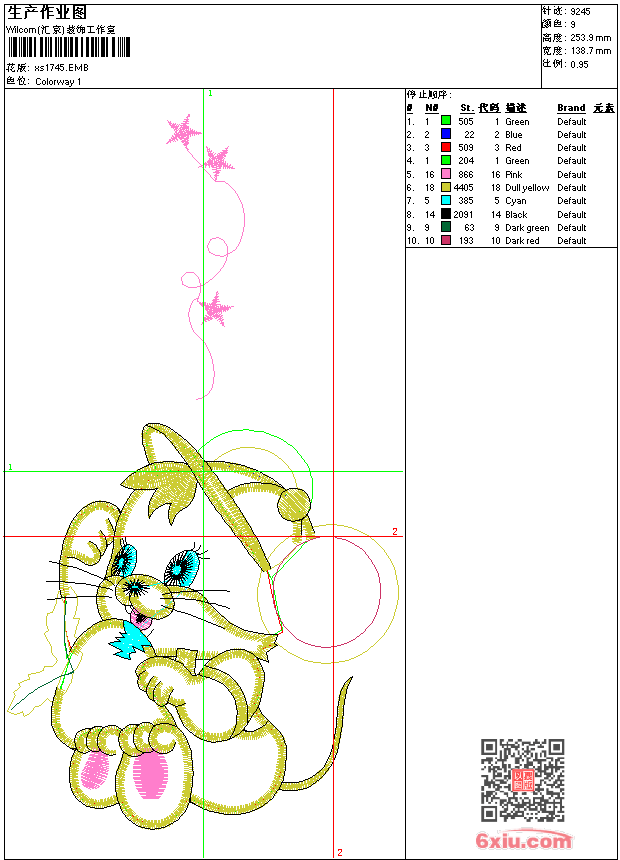620x860 pixels.
Task: Select the stitch count 204
Action: pos(466,161)
